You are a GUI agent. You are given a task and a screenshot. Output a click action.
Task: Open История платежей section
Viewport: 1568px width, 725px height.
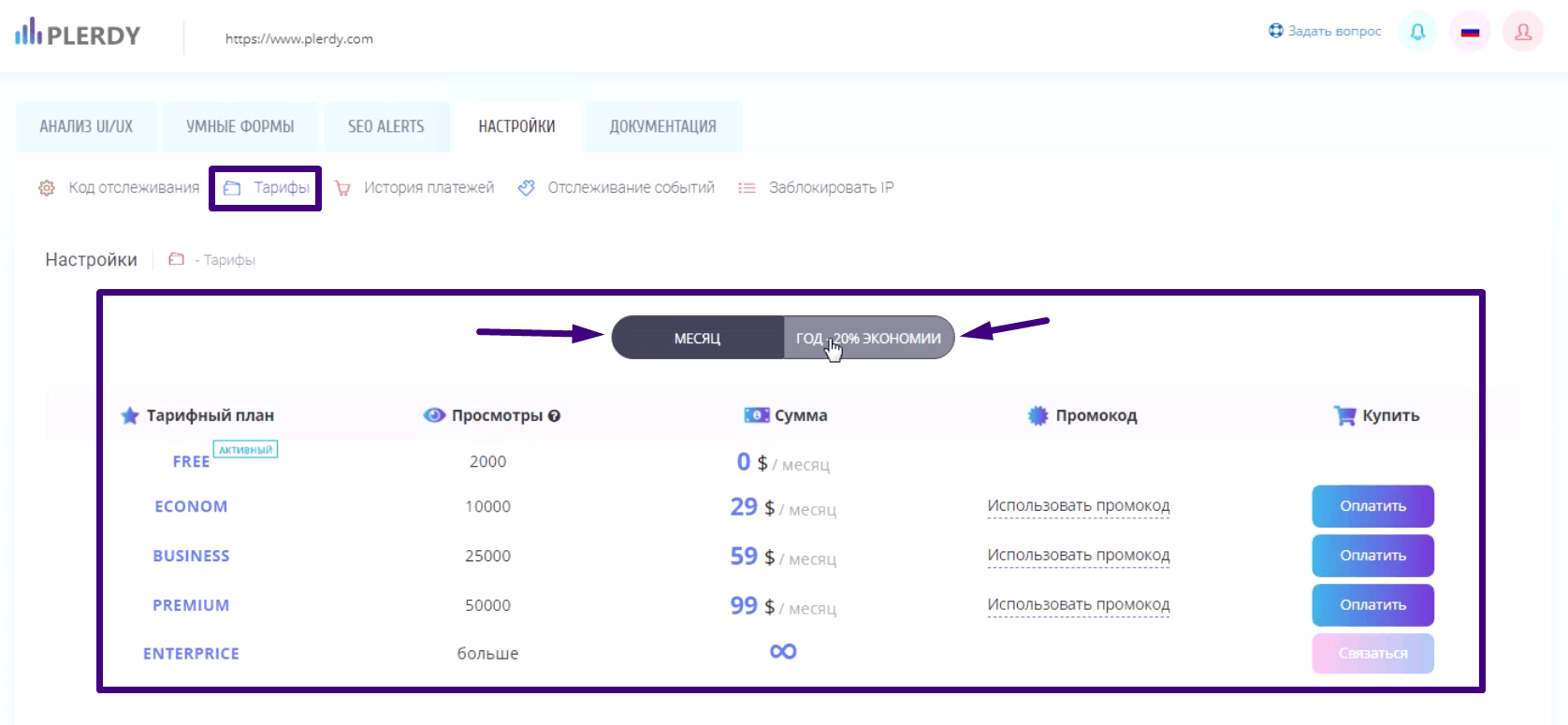(x=429, y=188)
